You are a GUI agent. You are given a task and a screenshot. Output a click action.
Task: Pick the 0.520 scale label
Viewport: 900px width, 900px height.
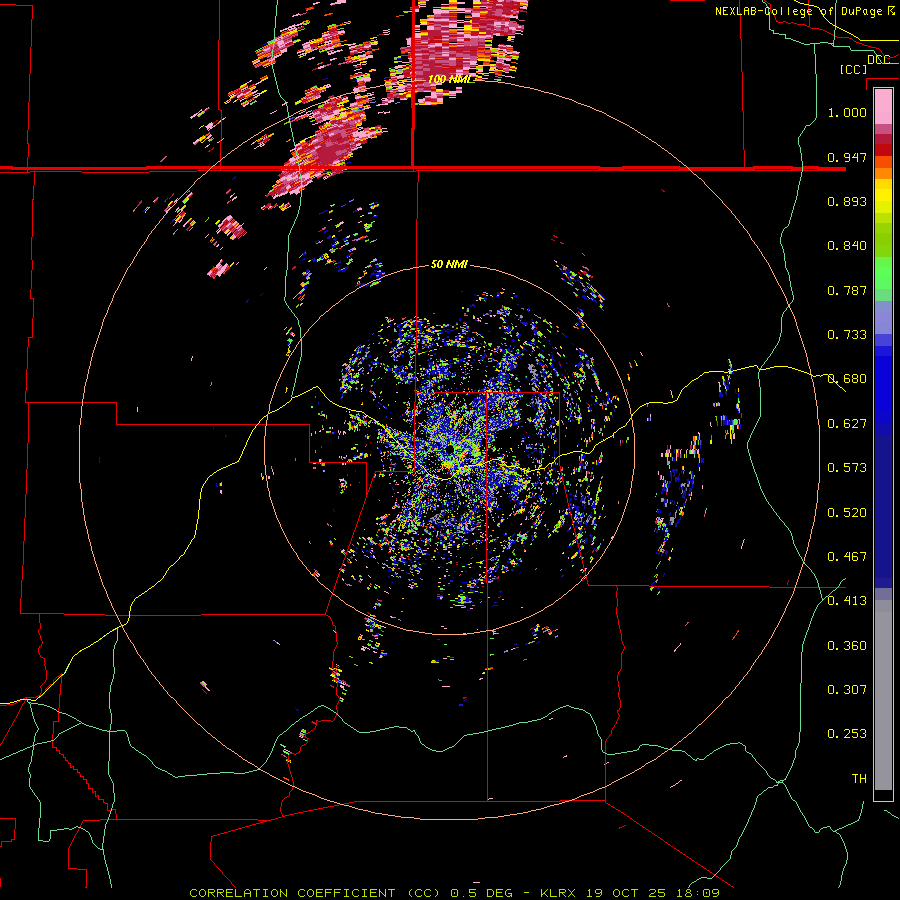click(847, 513)
